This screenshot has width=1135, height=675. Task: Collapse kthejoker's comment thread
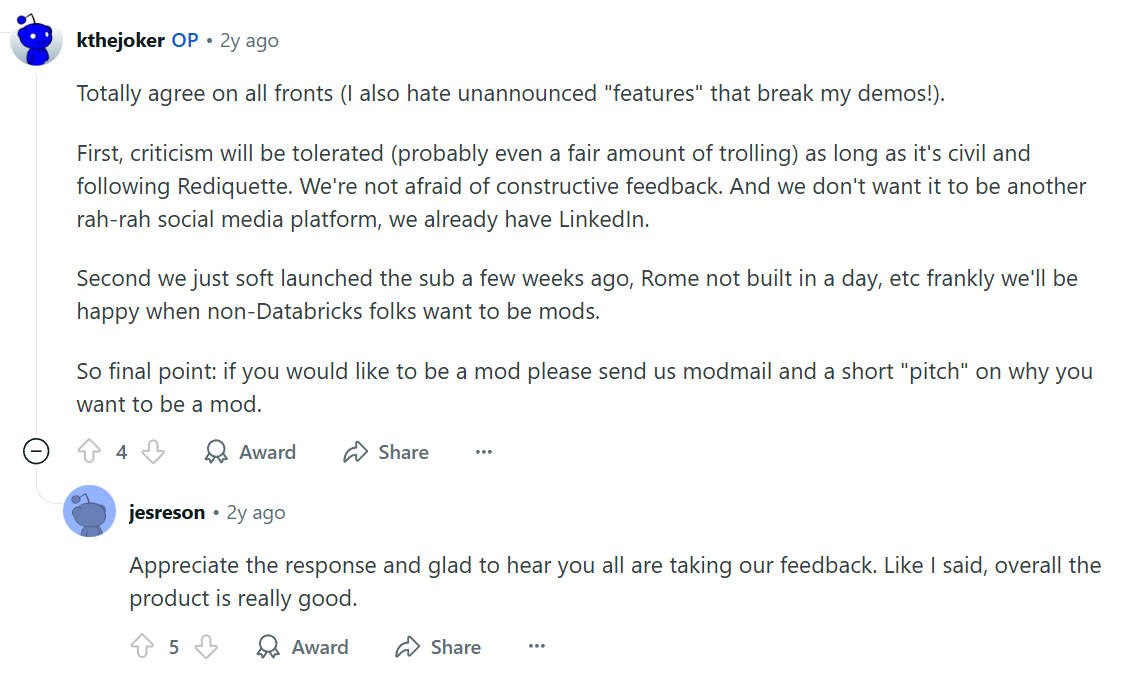point(36,451)
